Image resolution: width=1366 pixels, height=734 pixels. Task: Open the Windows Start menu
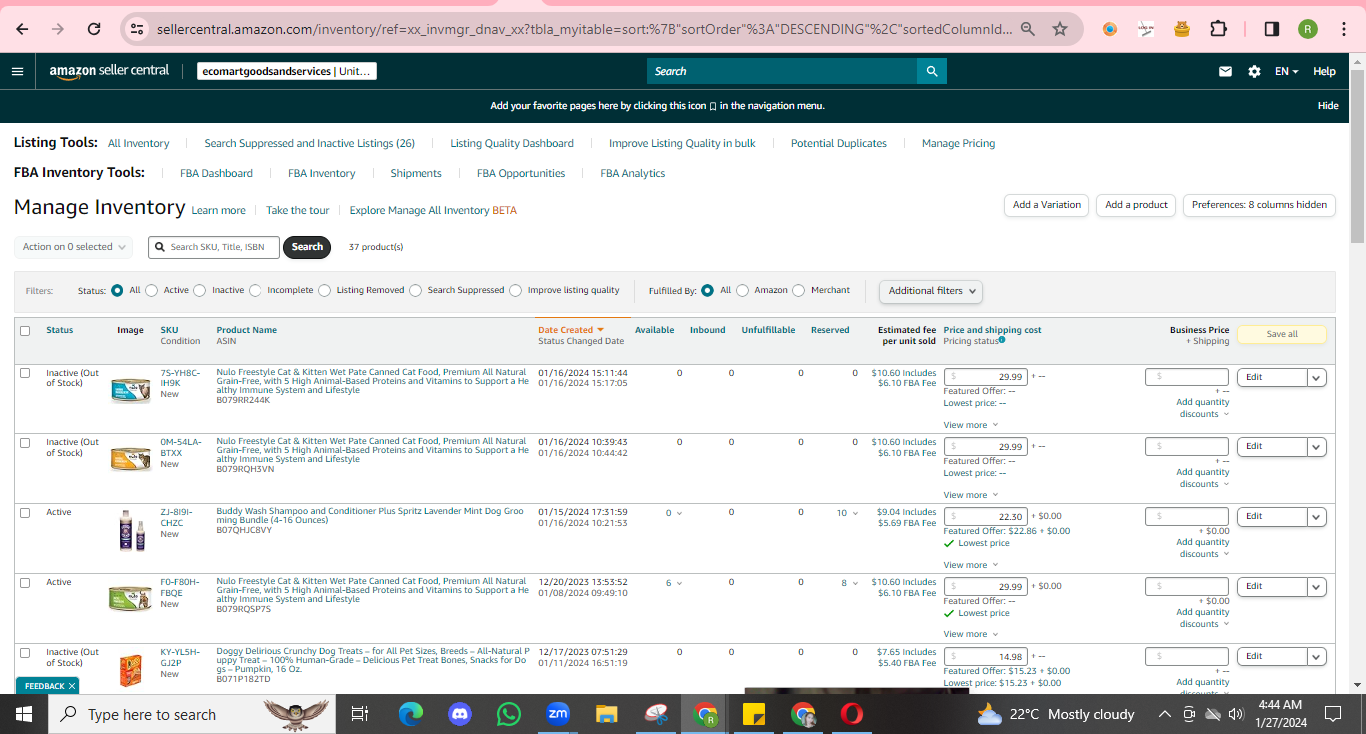(x=24, y=714)
